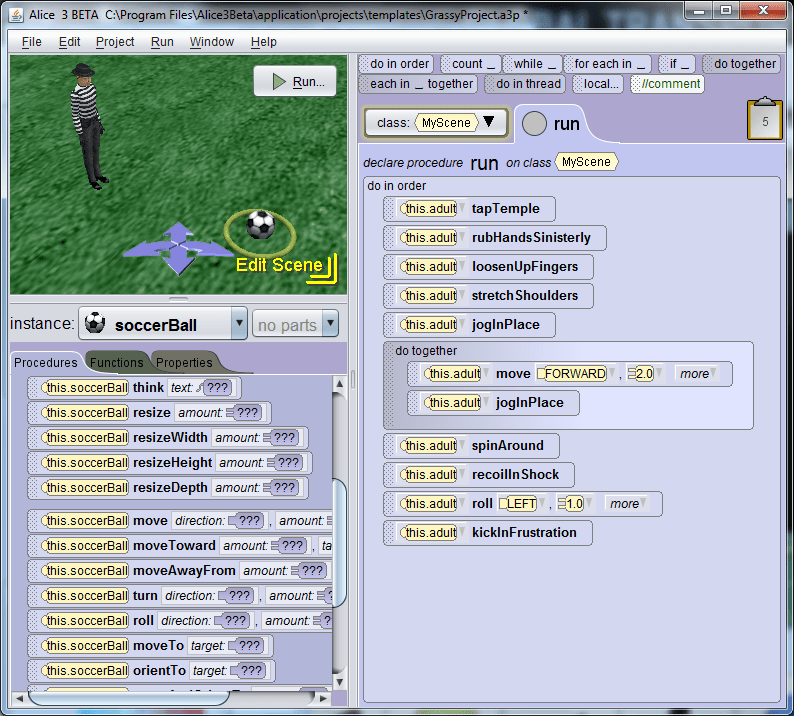Click the blue camera navigation arrows
Image resolution: width=794 pixels, height=716 pixels.
click(x=177, y=248)
